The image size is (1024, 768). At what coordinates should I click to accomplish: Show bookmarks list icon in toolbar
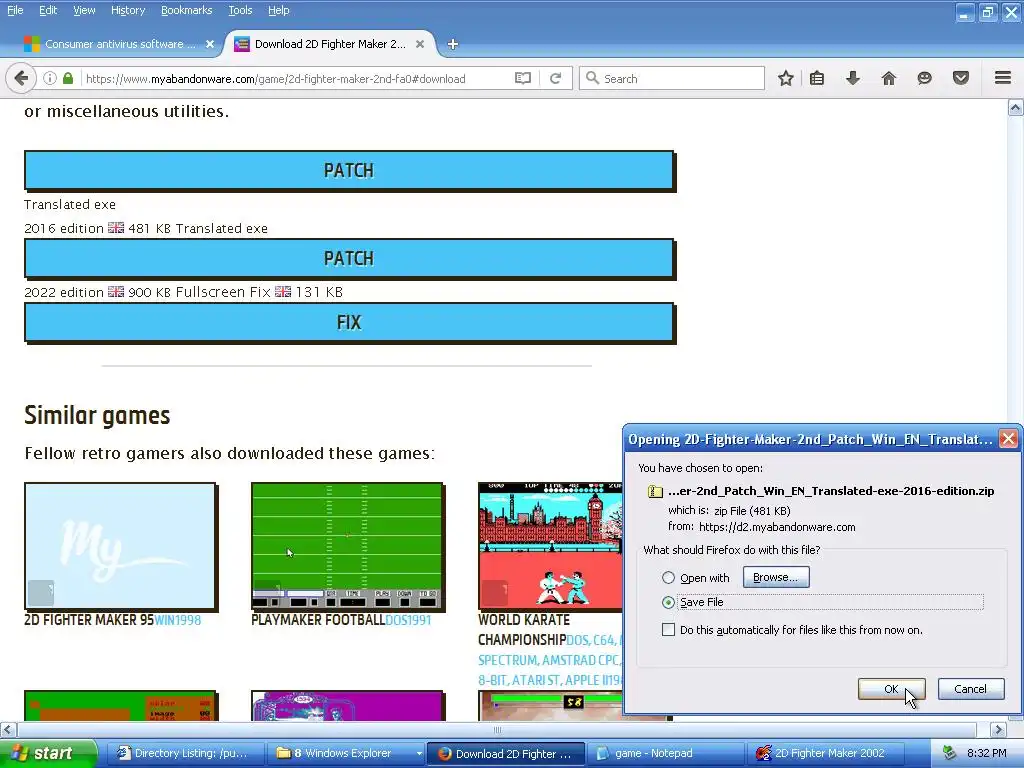coord(816,78)
